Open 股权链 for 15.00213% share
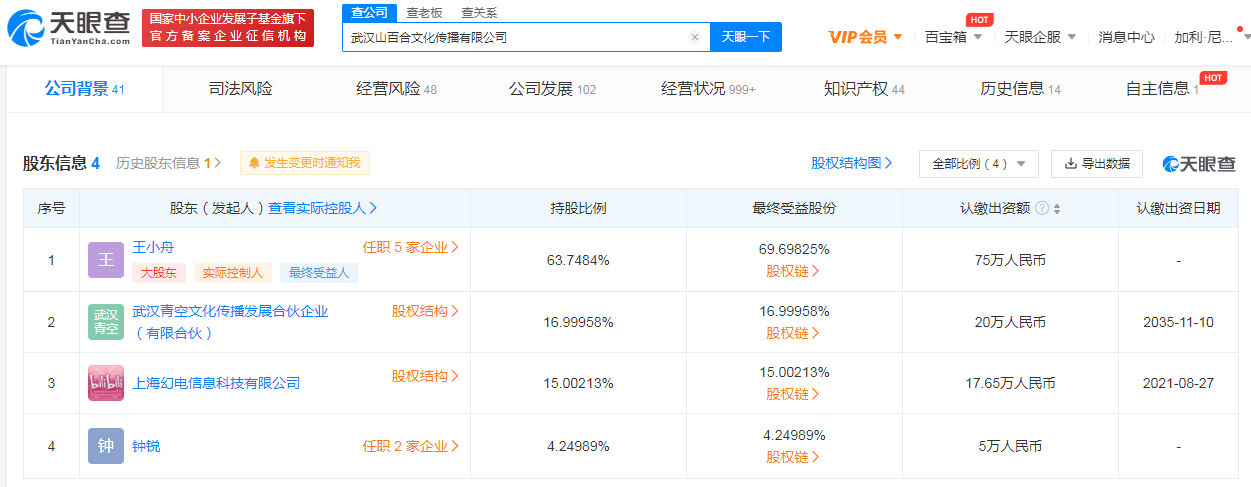Viewport: 1251px width, 487px height. tap(794, 394)
